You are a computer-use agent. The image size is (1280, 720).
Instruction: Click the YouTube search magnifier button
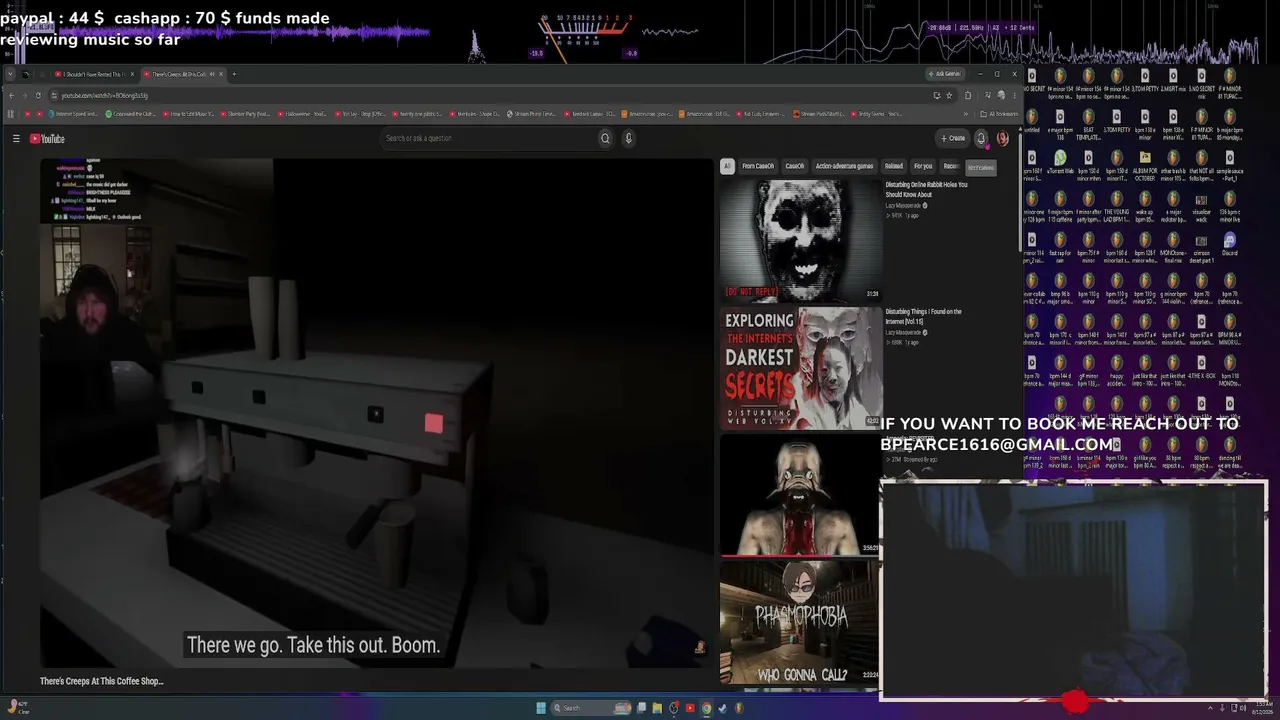point(605,139)
